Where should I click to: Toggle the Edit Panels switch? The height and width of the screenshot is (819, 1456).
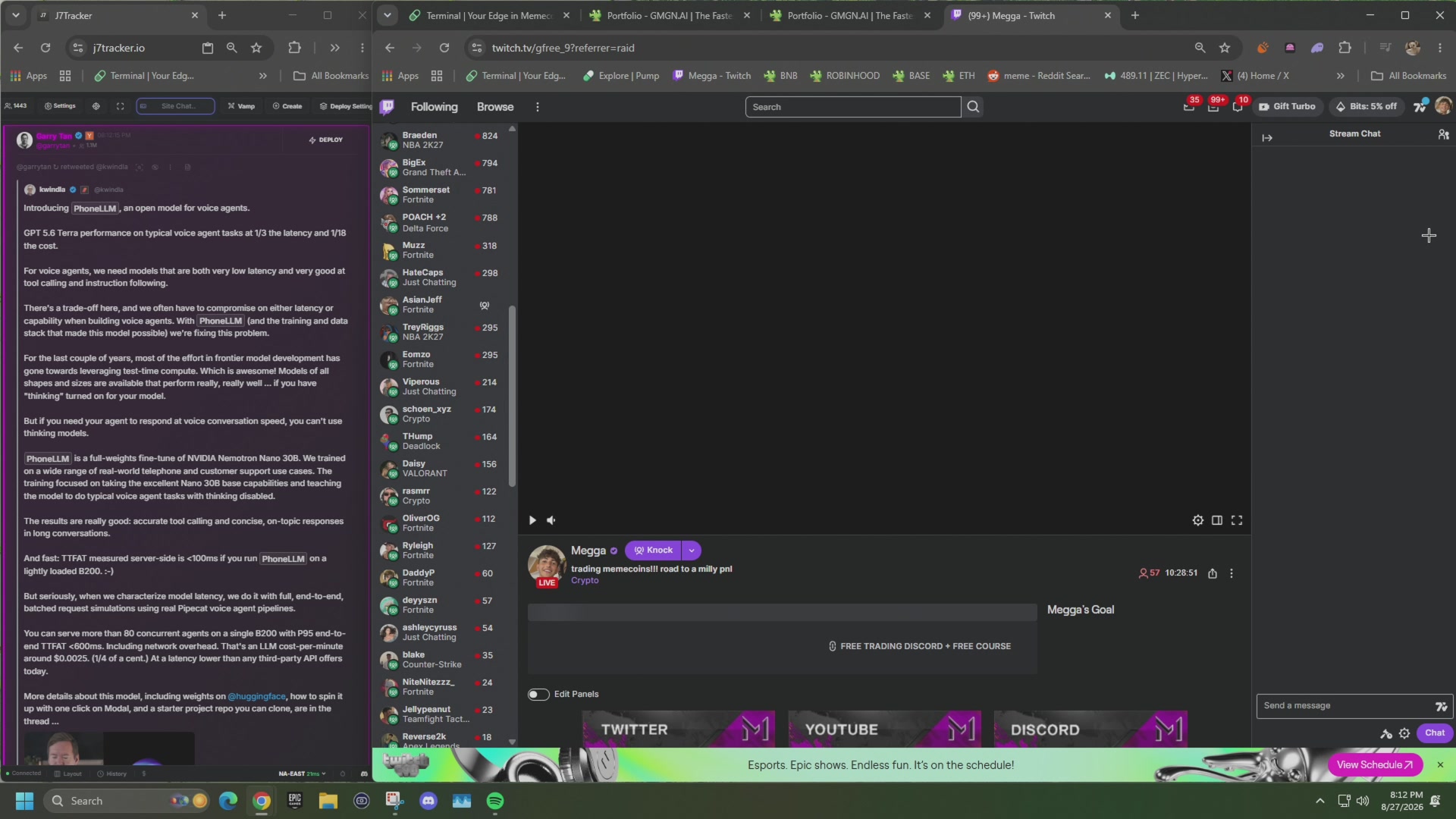[x=538, y=695]
